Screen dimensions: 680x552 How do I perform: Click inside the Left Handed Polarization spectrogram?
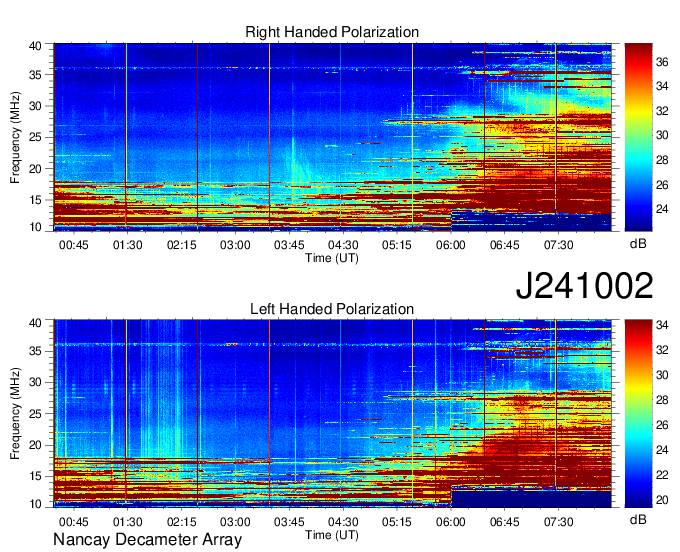333,414
